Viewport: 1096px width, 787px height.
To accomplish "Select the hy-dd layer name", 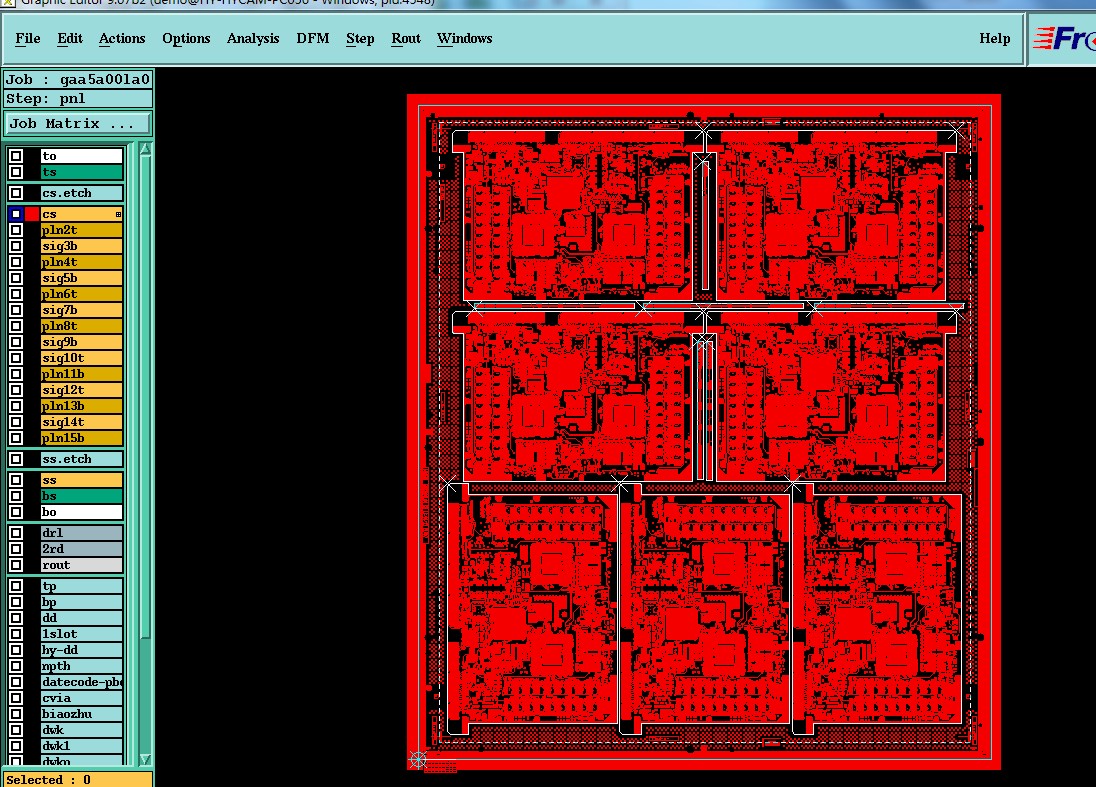I will [82, 650].
